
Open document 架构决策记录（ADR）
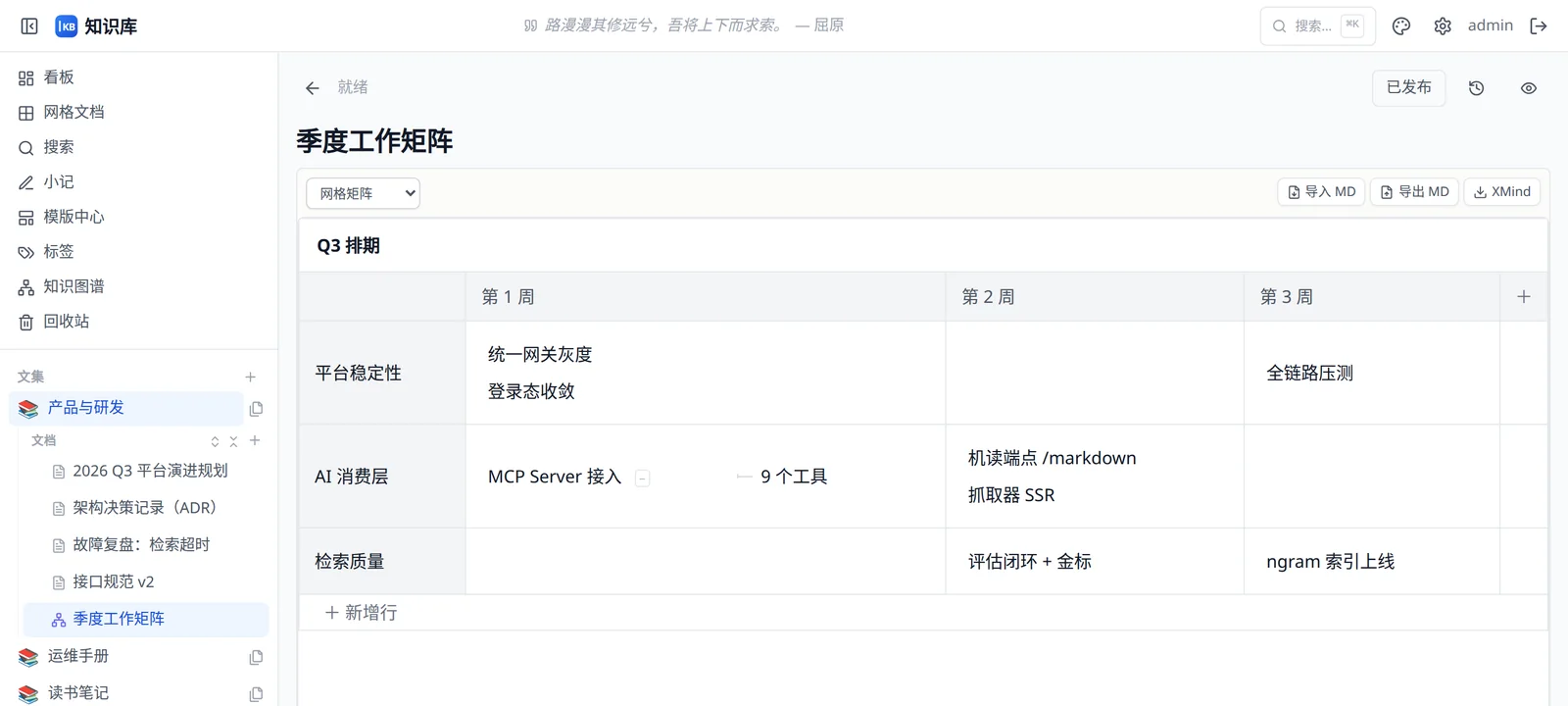coord(145,508)
